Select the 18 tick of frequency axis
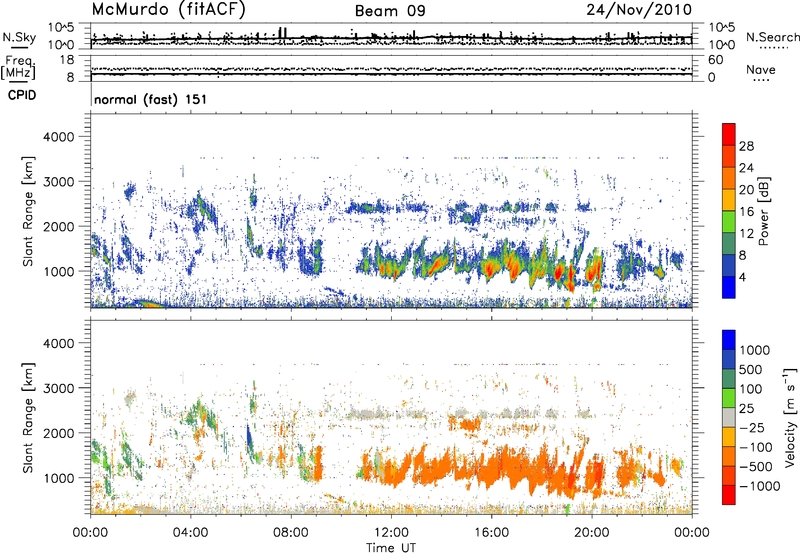The width and height of the screenshot is (800, 554). click(66, 60)
